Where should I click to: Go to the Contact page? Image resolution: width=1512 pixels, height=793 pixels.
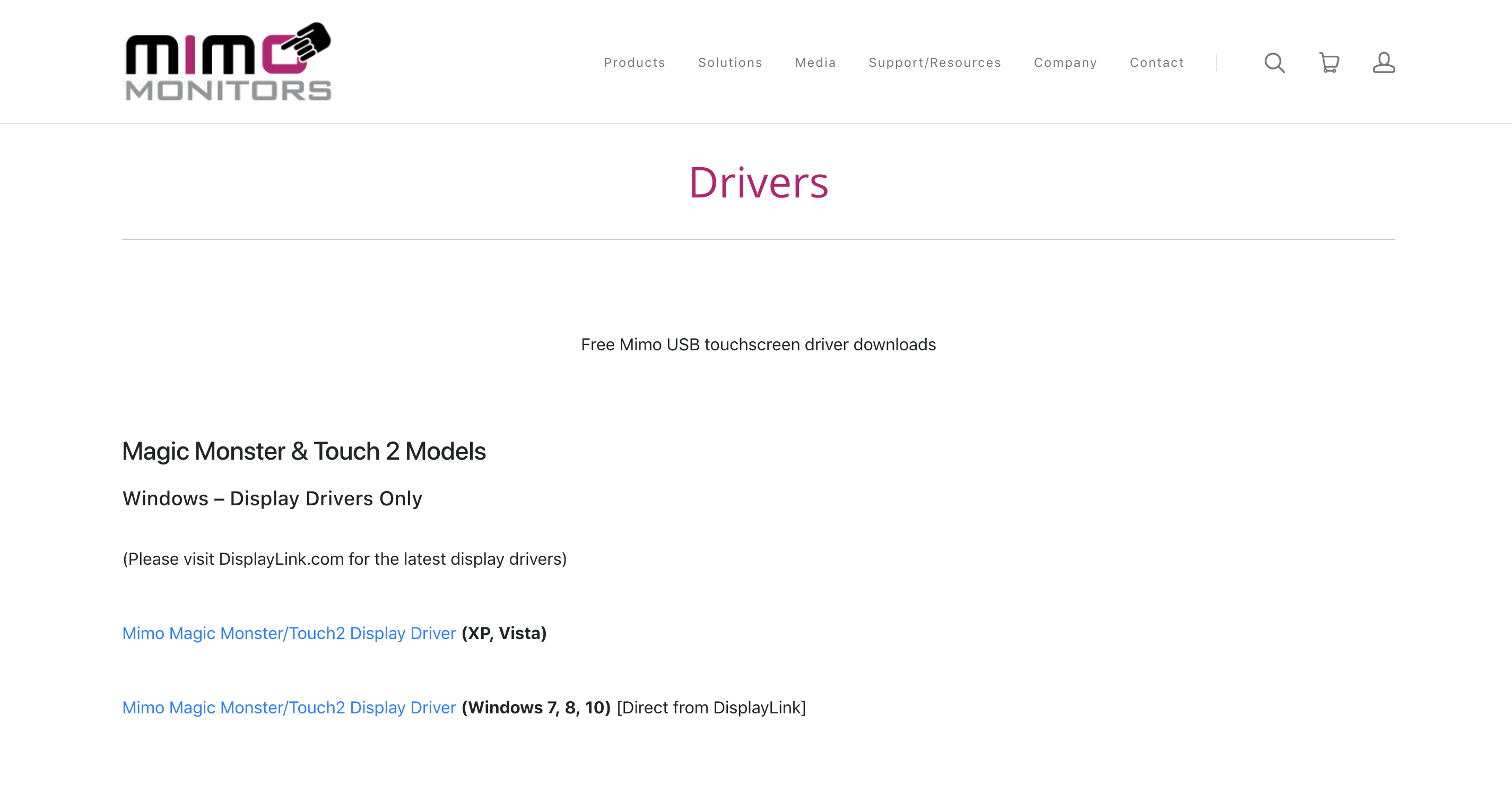point(1157,63)
